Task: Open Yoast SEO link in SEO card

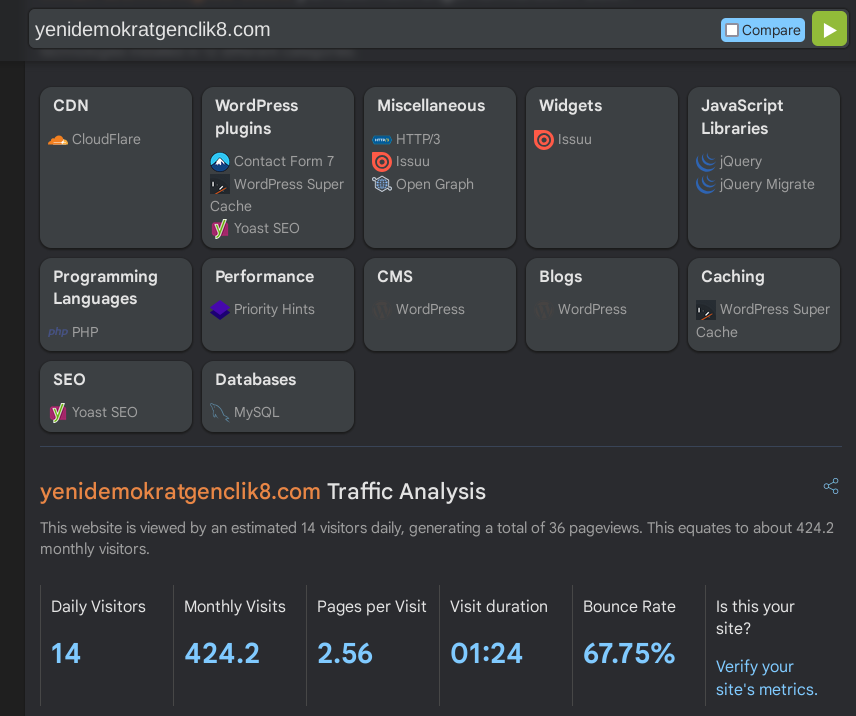Action: pos(105,413)
